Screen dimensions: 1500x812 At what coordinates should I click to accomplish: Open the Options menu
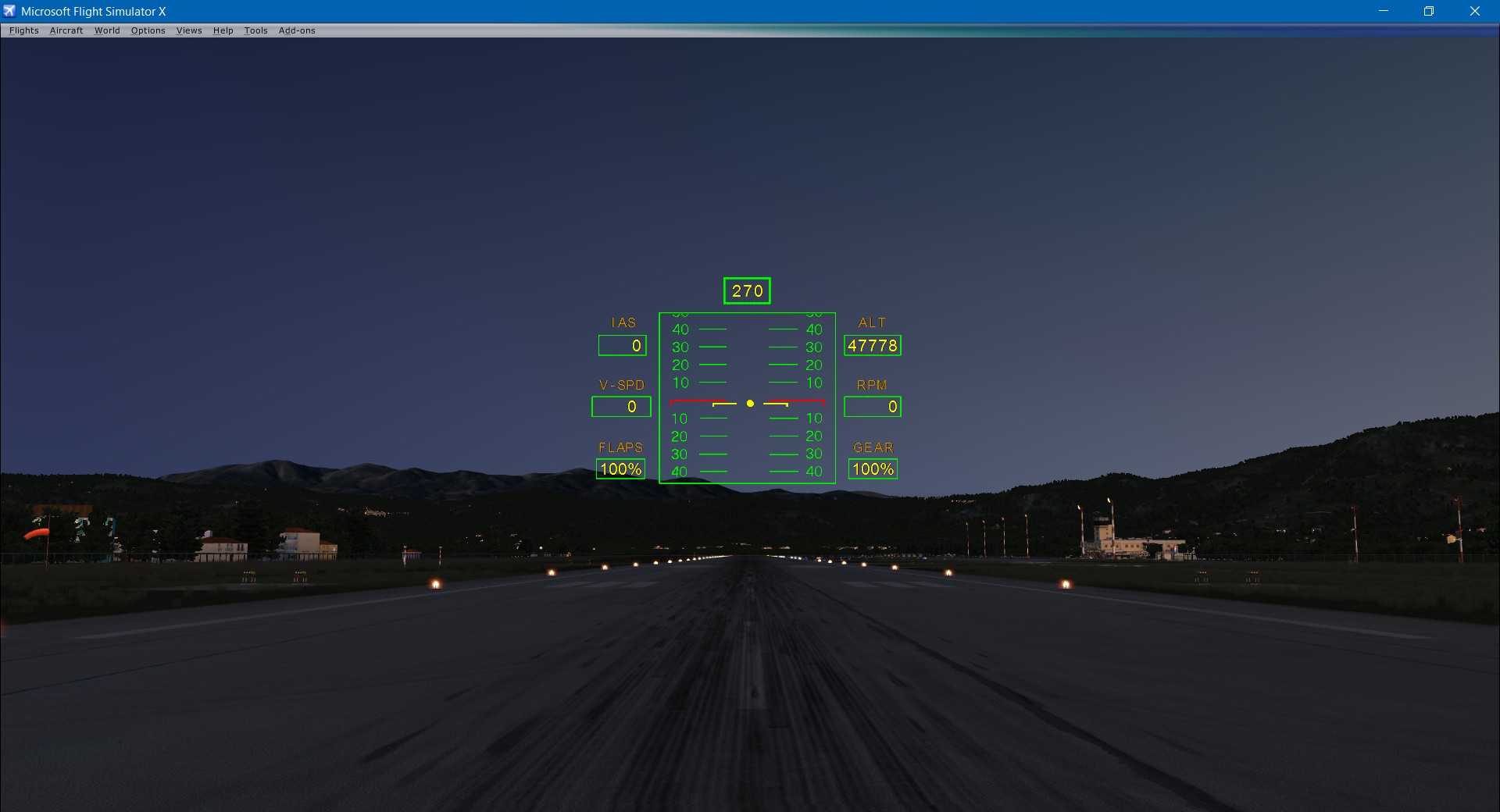pyautogui.click(x=148, y=30)
